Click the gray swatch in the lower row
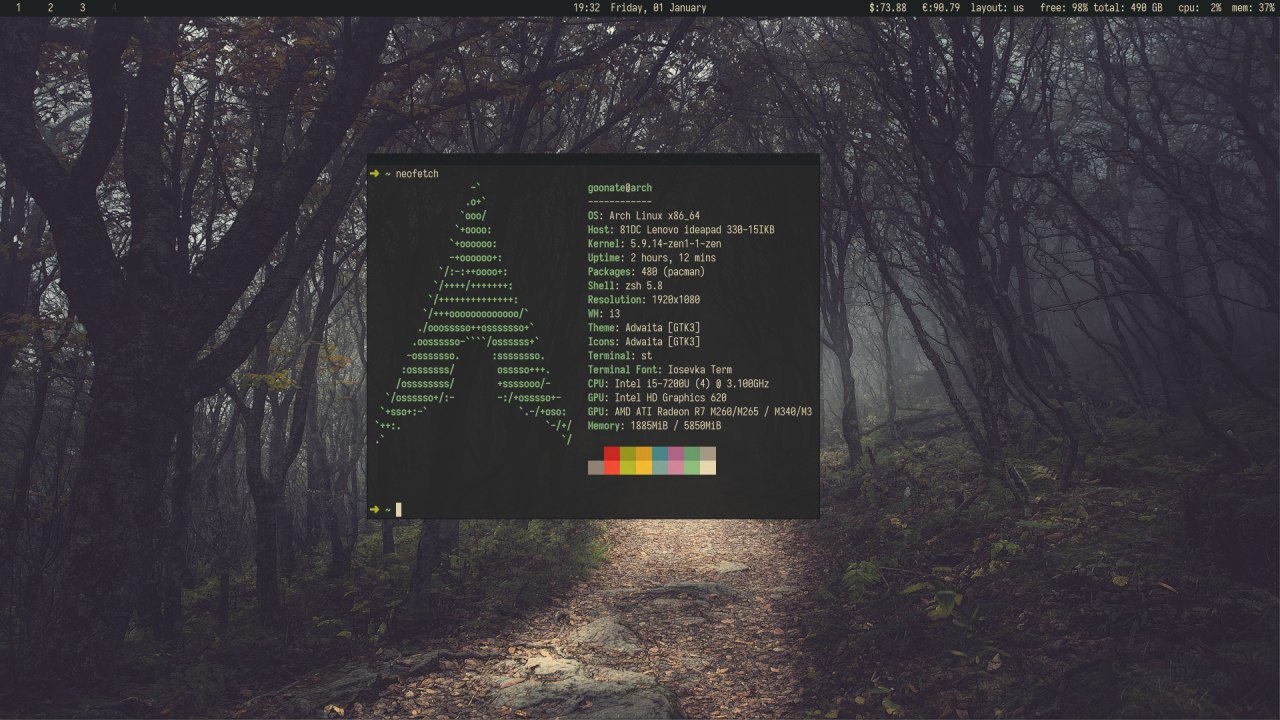The width and height of the screenshot is (1280, 720). click(x=596, y=467)
